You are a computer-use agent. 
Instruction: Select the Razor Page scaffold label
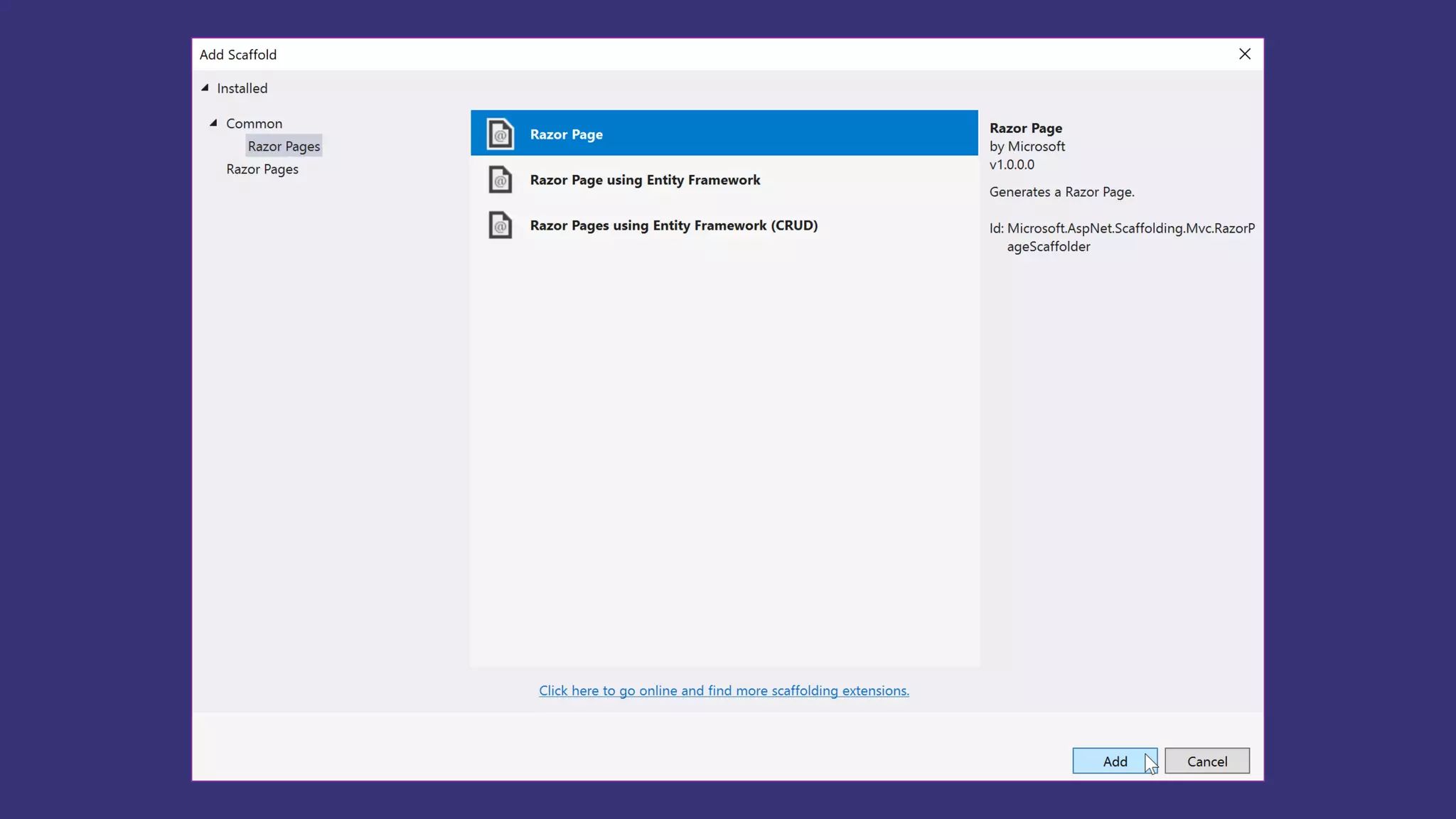click(566, 134)
